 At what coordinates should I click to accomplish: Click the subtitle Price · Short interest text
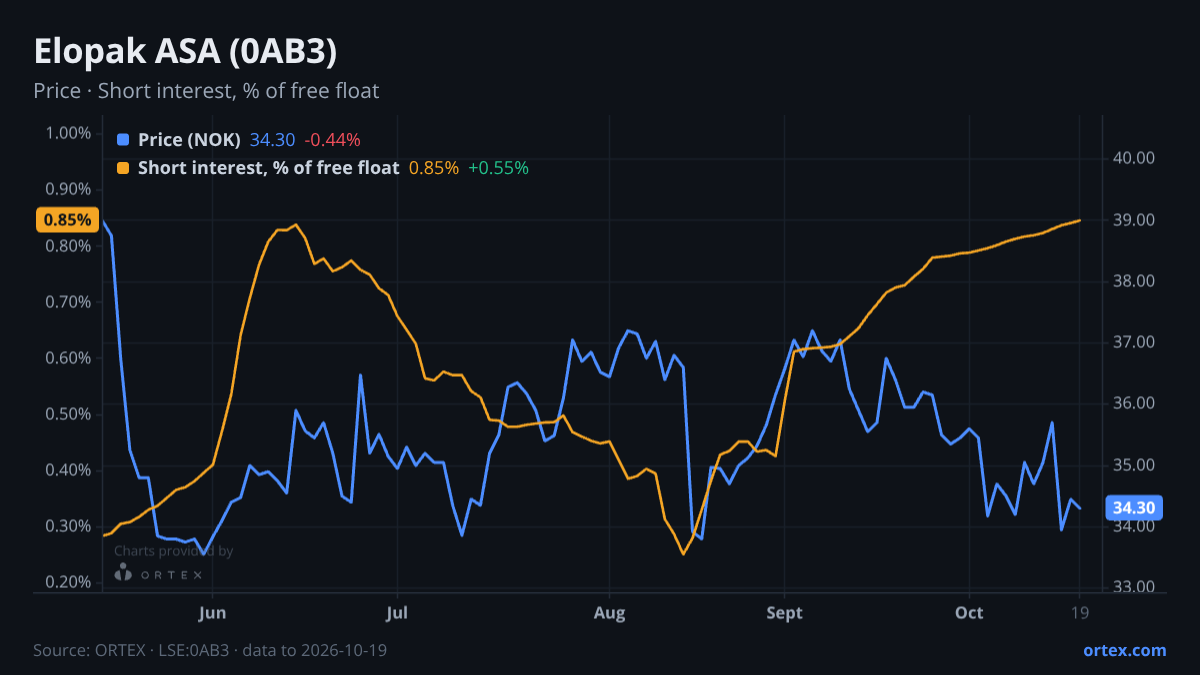click(x=206, y=91)
